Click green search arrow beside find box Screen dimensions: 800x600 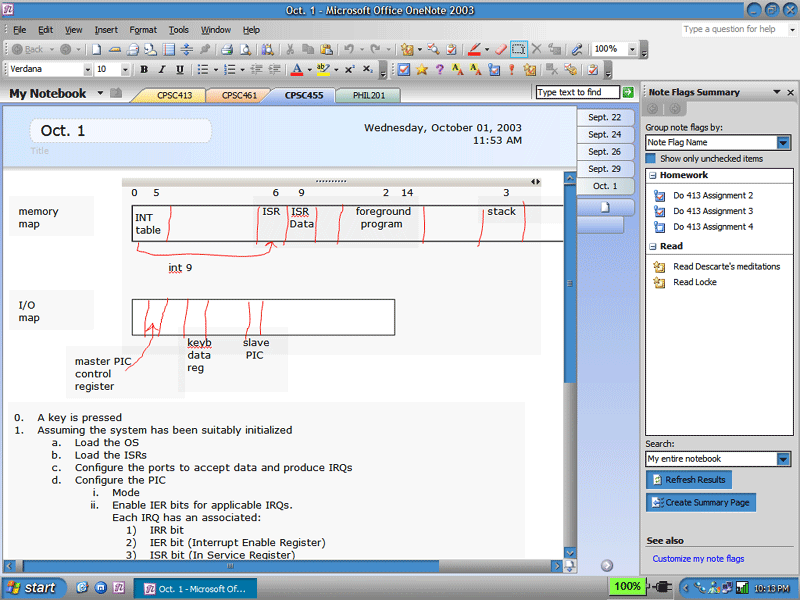[x=628, y=92]
